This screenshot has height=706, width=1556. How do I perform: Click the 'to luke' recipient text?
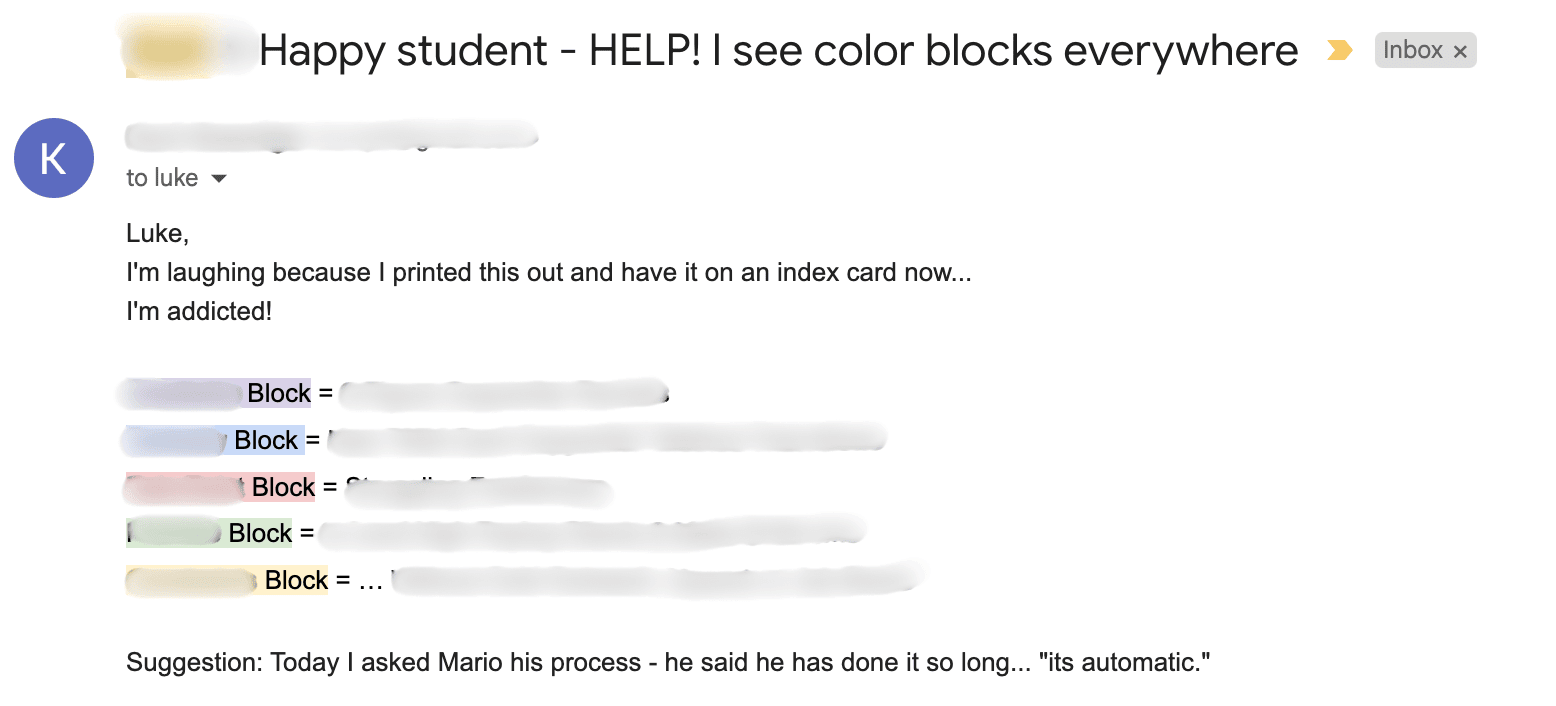[x=162, y=178]
